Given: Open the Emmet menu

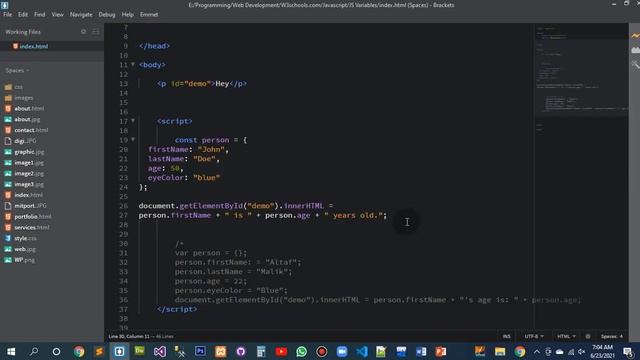Looking at the screenshot, I should (149, 14).
